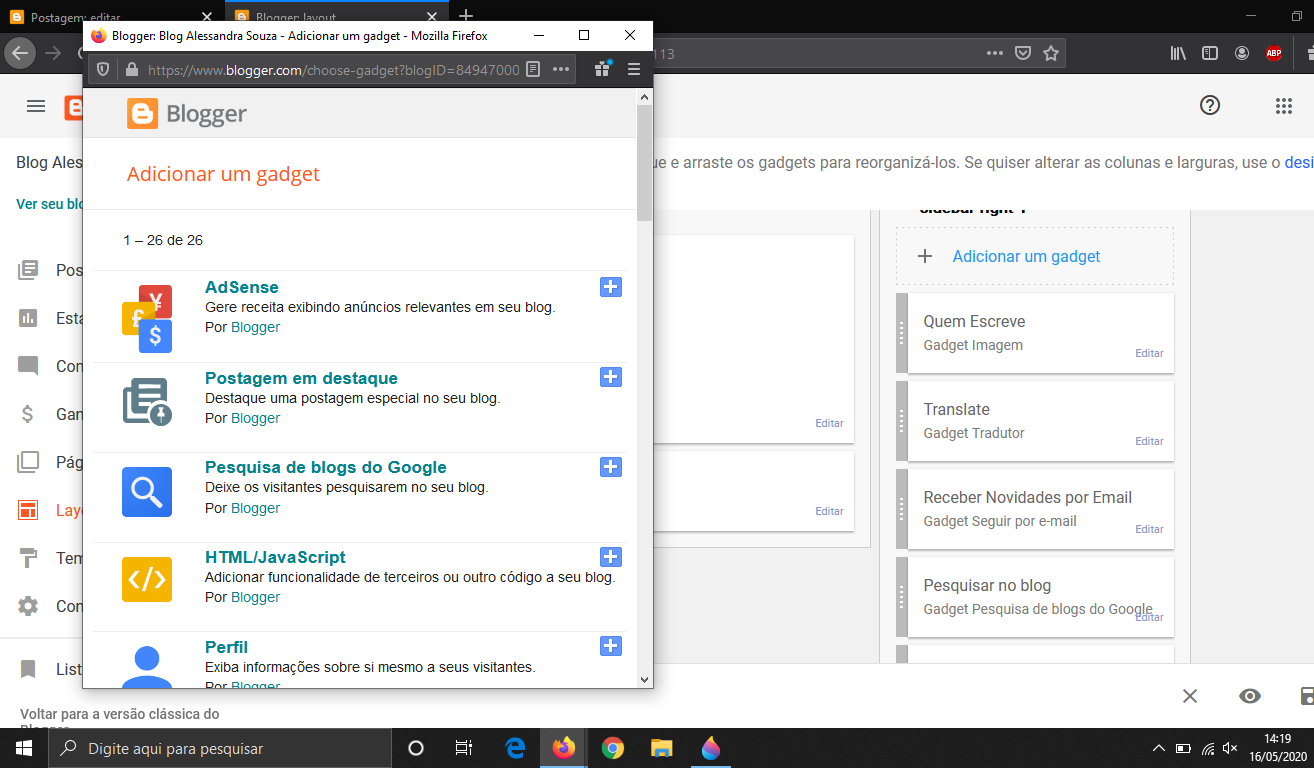1314x768 pixels.
Task: Open page actions three-dots in popup URL bar
Action: click(561, 69)
